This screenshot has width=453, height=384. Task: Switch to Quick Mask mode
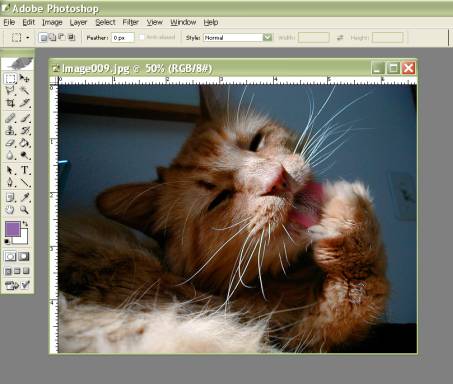point(24,256)
